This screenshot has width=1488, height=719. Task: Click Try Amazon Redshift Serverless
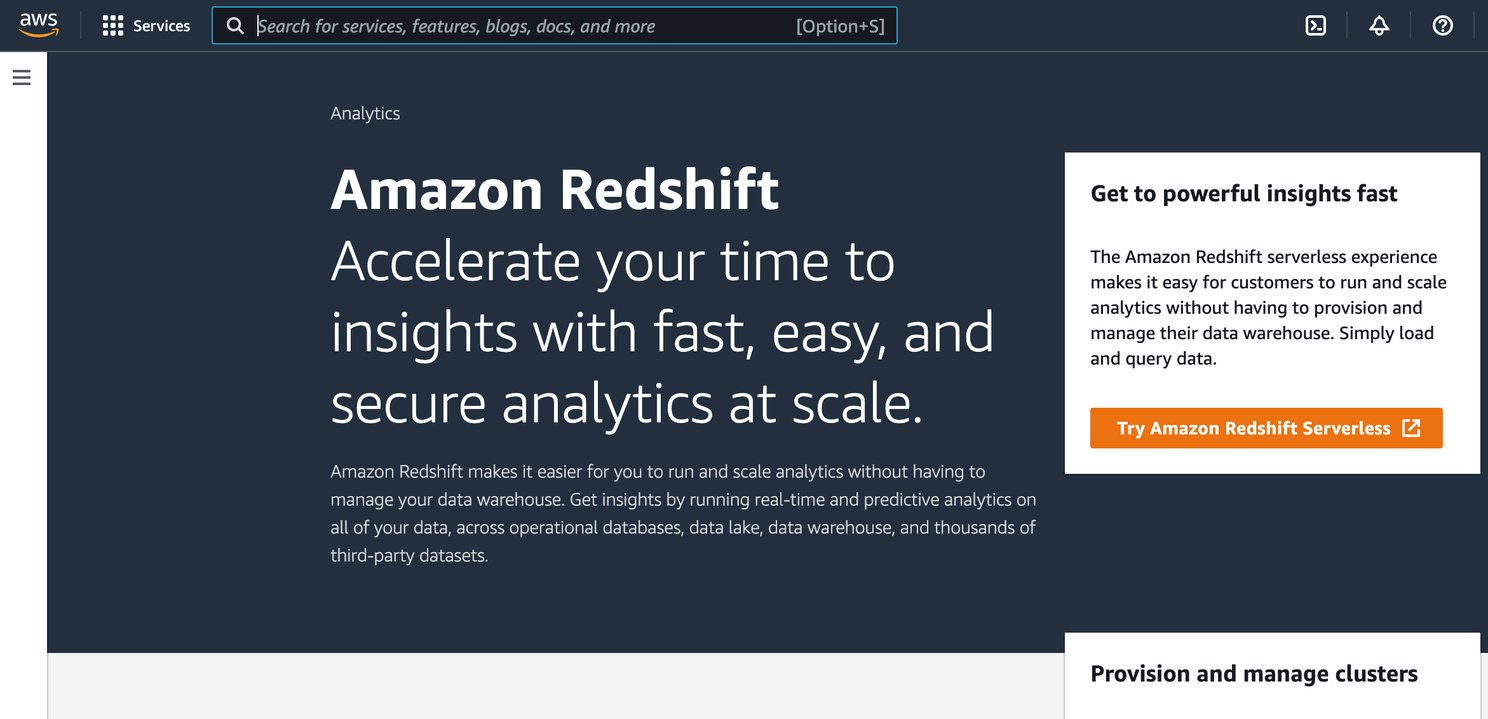pyautogui.click(x=1266, y=427)
